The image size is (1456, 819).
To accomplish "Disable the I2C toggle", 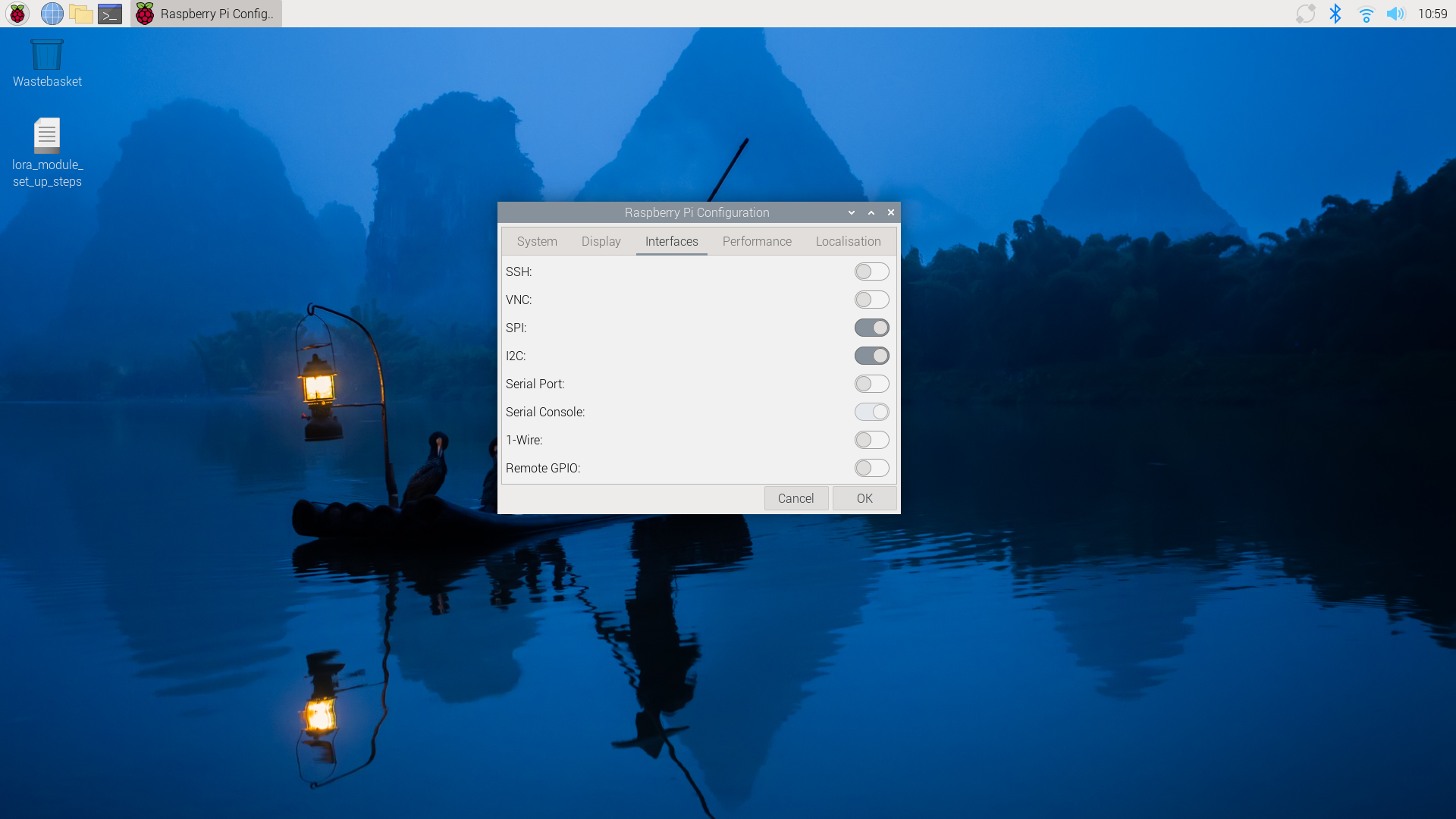I will tap(872, 356).
